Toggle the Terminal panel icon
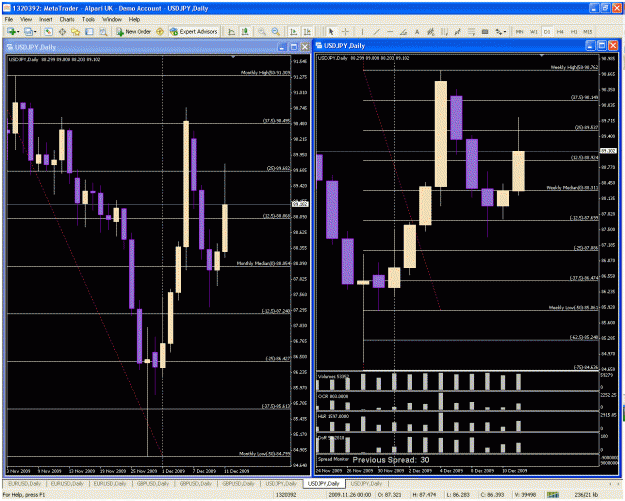Screen dimensions: 625x501 89,31
